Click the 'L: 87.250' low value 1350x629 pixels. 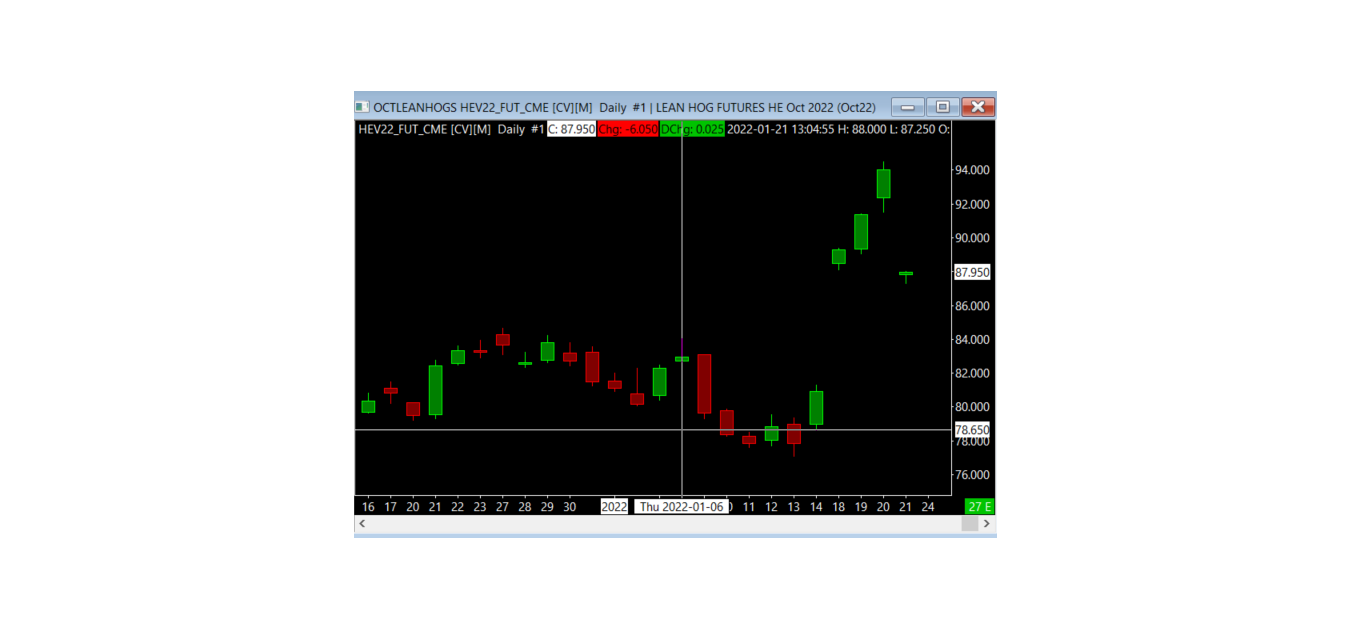(913, 129)
